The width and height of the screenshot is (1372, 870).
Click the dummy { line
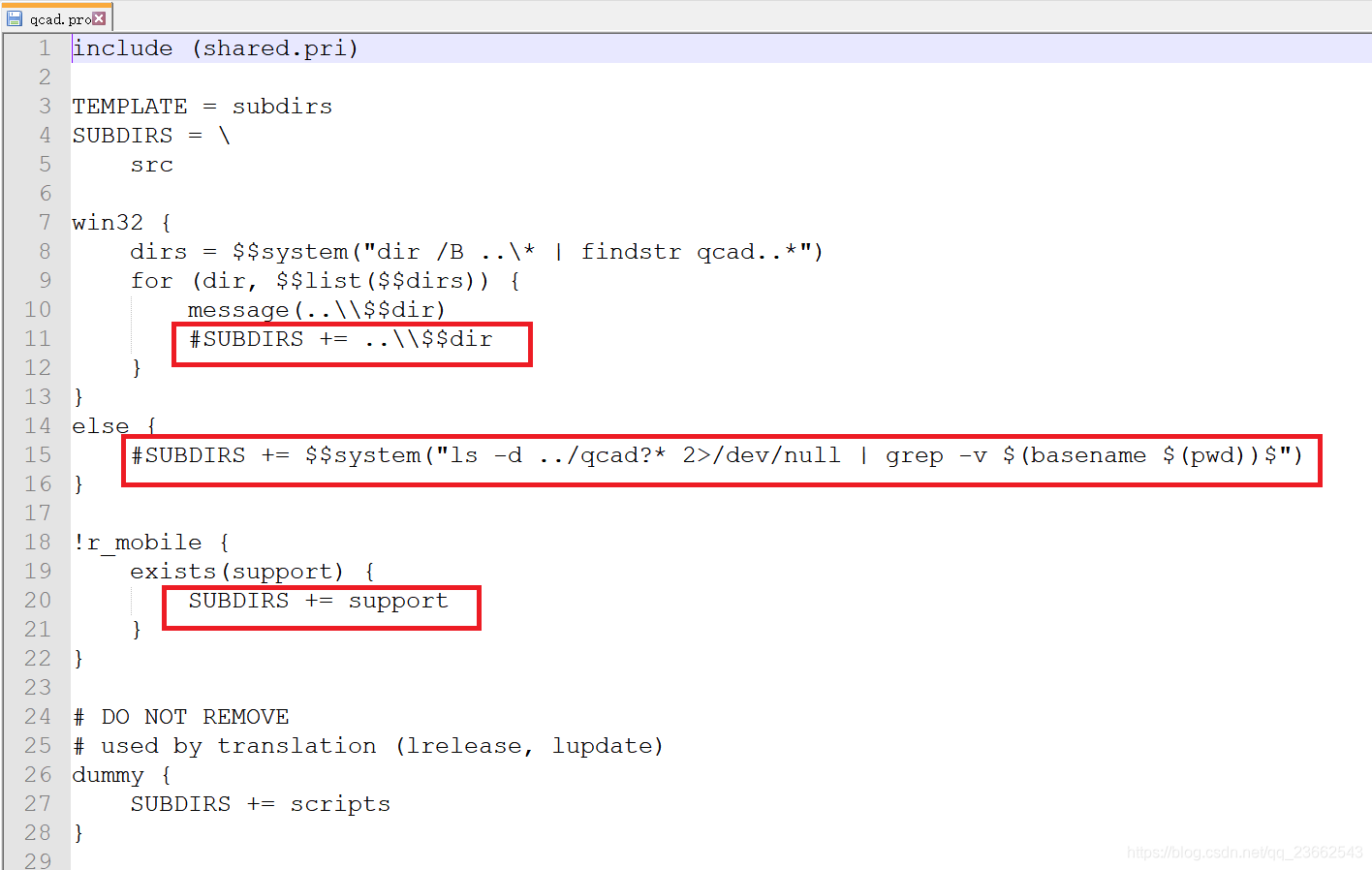click(122, 775)
